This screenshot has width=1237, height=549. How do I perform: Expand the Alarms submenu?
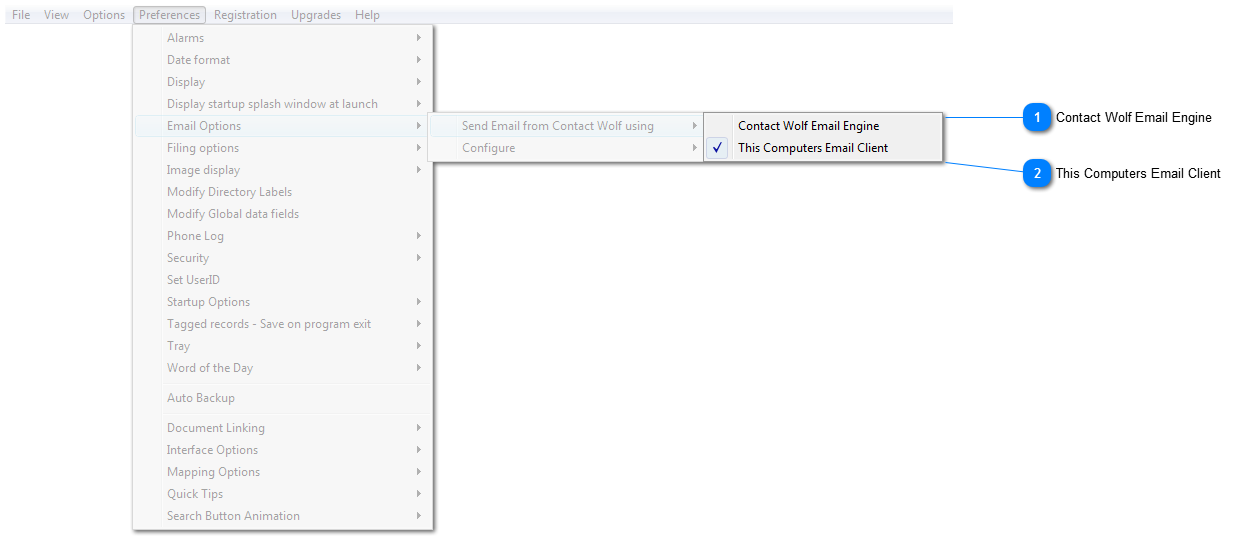click(282, 38)
